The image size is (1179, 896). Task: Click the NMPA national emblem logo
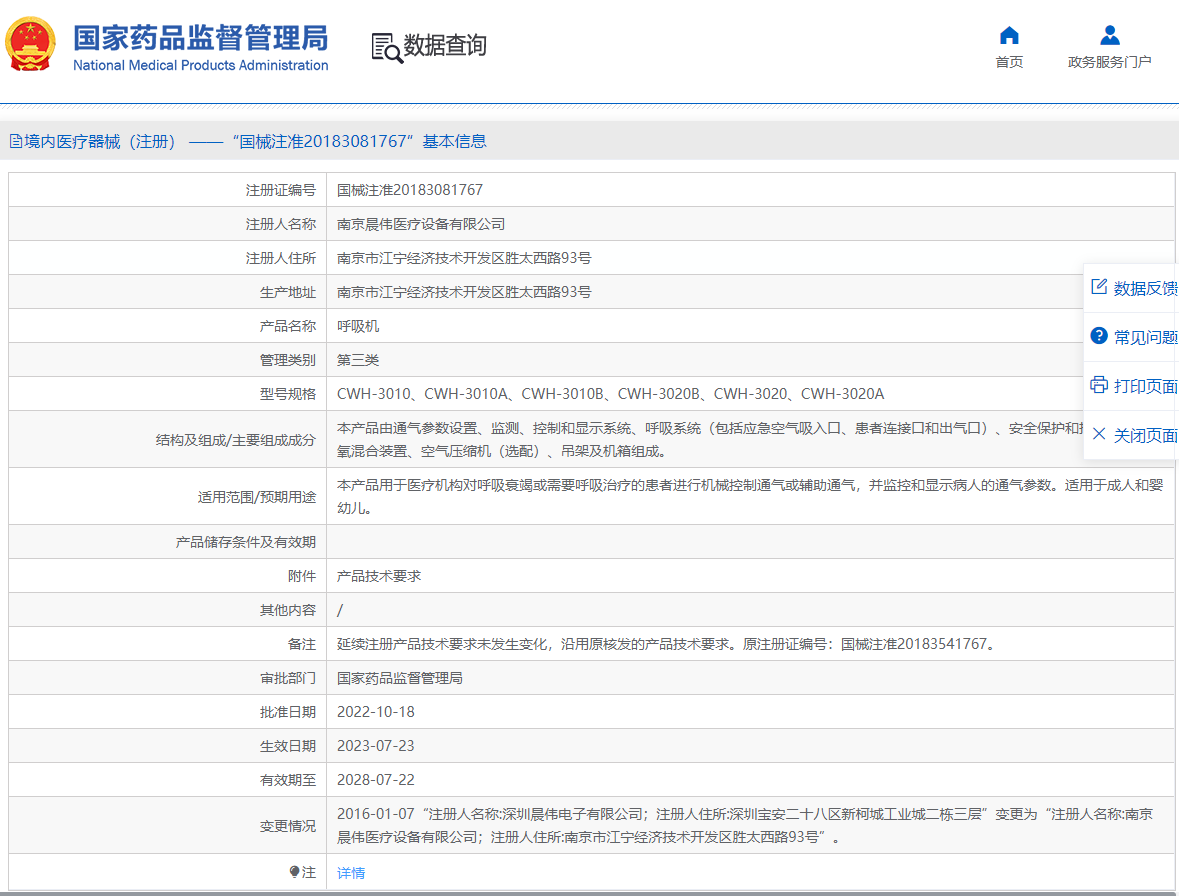(31, 45)
